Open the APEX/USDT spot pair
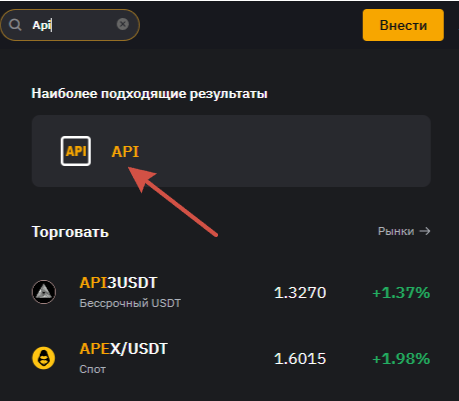Image resolution: width=459 pixels, height=401 pixels. (123, 349)
